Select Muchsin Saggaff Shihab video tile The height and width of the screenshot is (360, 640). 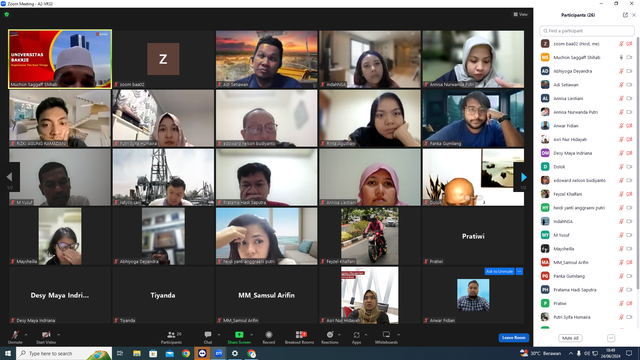(x=60, y=59)
